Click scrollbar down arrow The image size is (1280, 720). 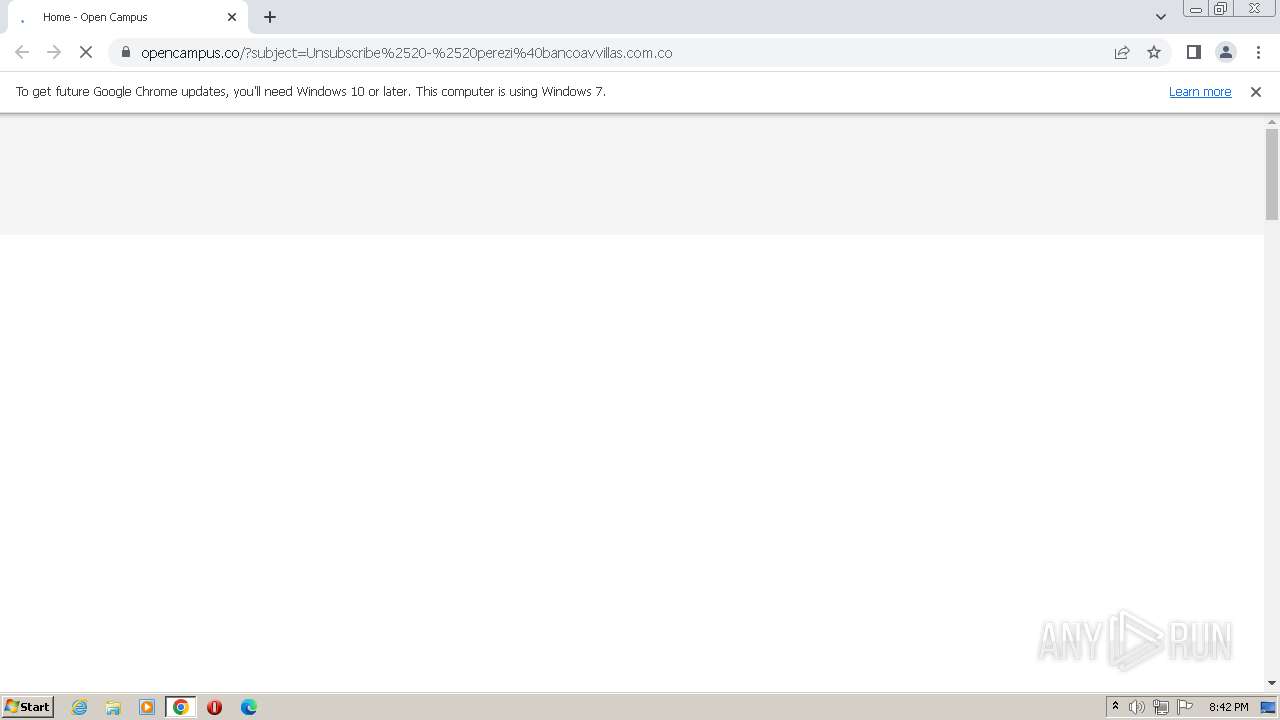[1272, 683]
